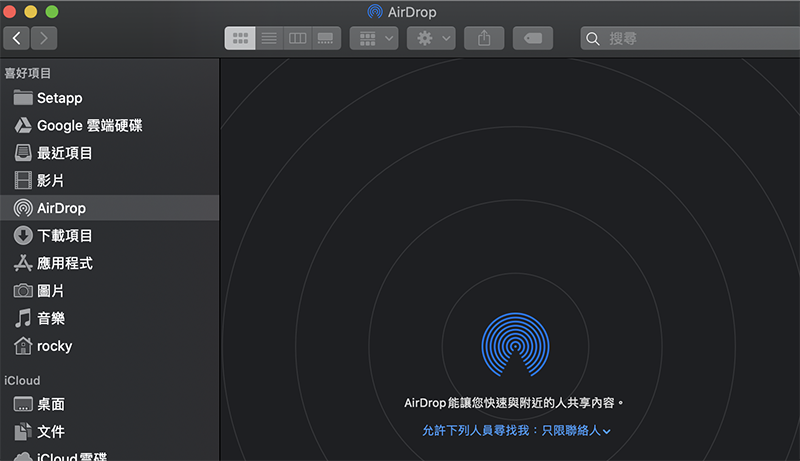Open iCloud 文件 in sidebar

click(110, 432)
